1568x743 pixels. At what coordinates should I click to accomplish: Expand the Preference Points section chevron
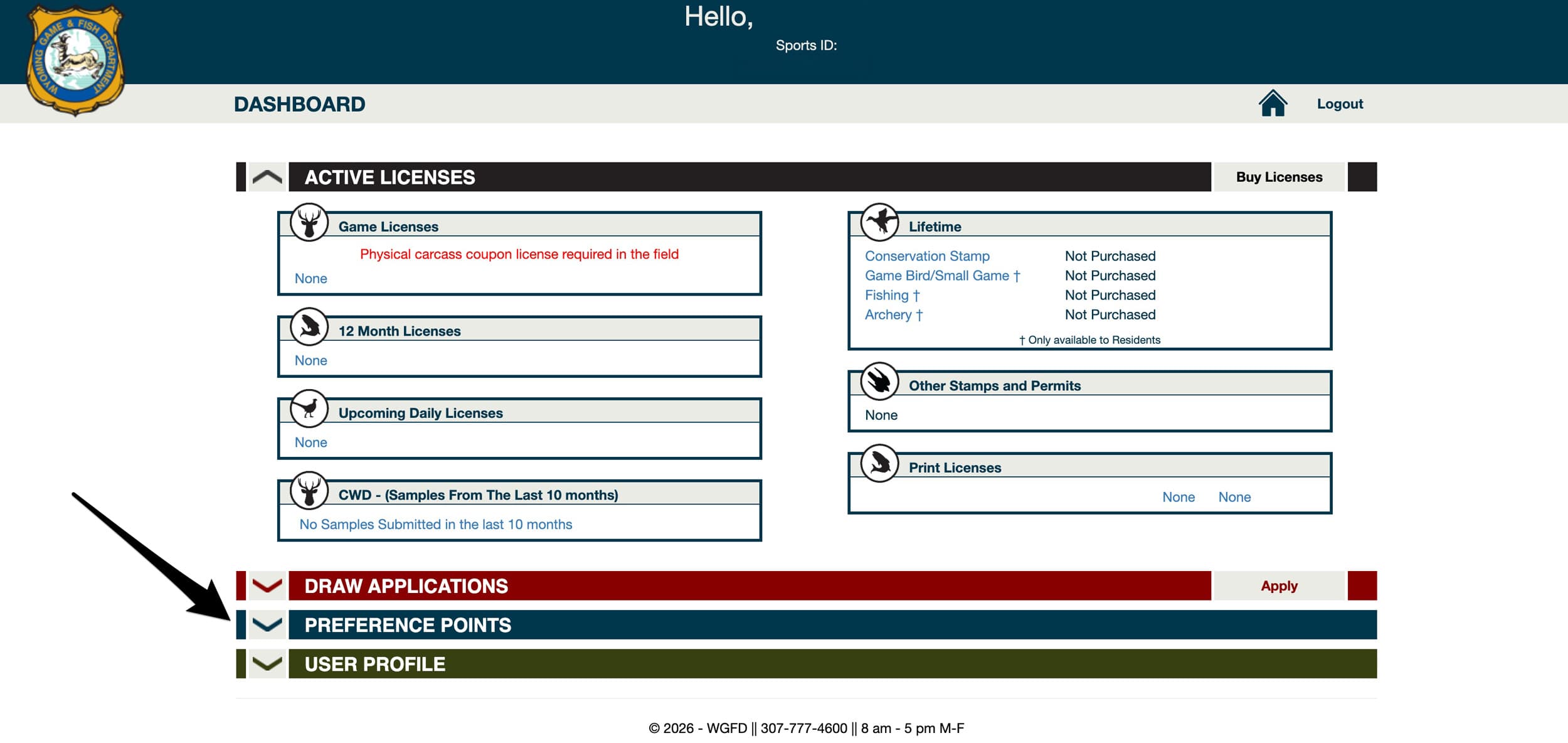[267, 624]
